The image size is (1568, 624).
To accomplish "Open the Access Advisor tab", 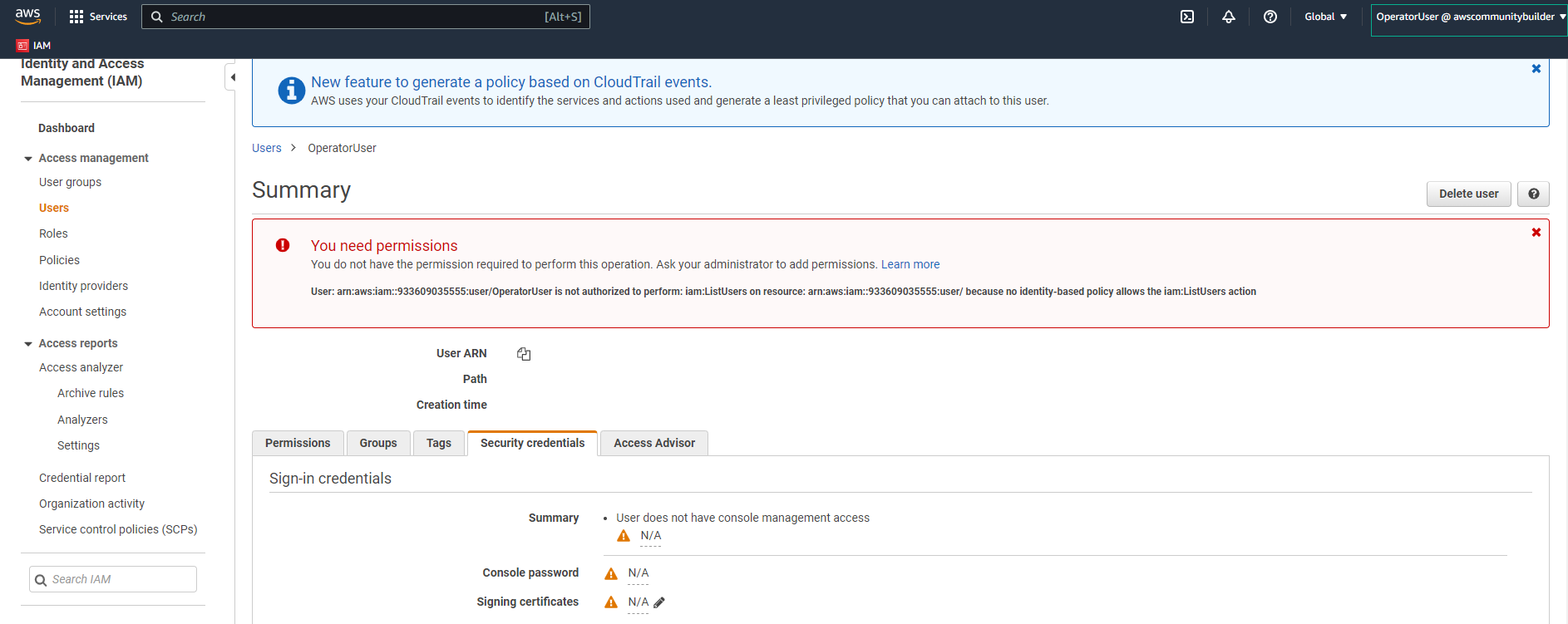I will coord(654,443).
